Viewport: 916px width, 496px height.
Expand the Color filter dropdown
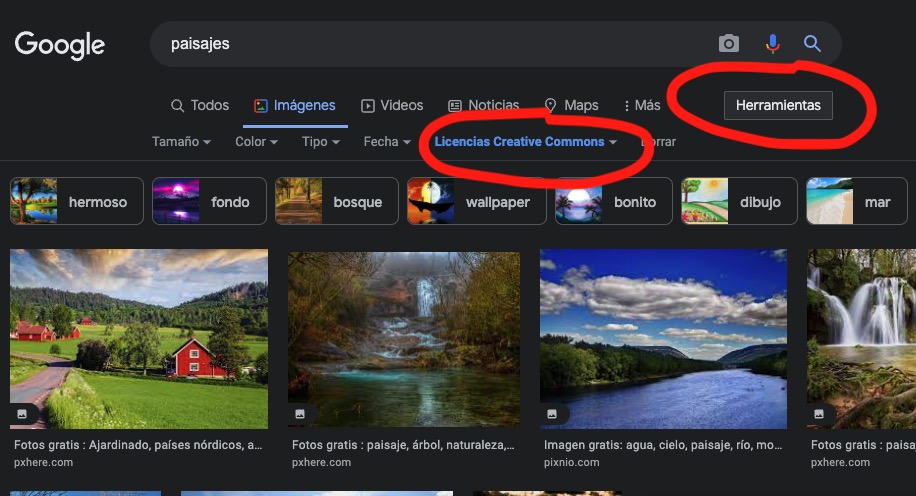(x=256, y=141)
